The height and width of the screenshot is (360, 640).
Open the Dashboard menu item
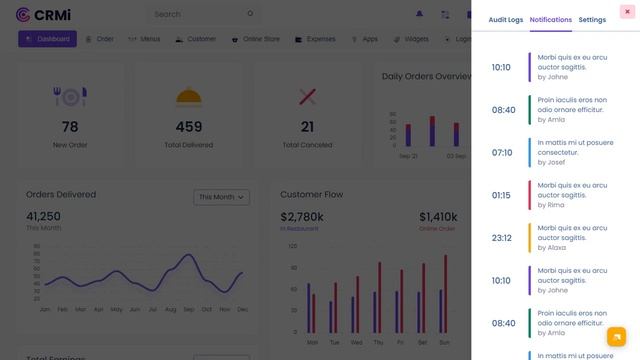(x=47, y=39)
